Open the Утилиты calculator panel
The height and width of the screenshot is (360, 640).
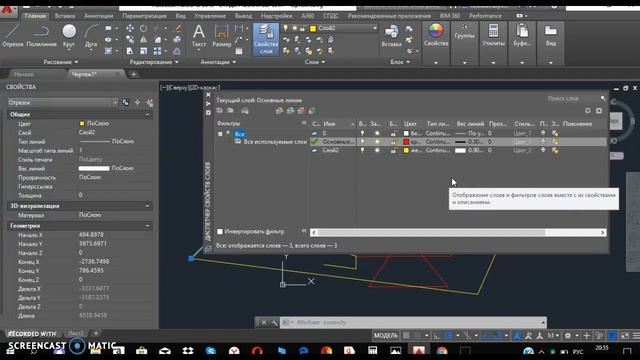[493, 35]
